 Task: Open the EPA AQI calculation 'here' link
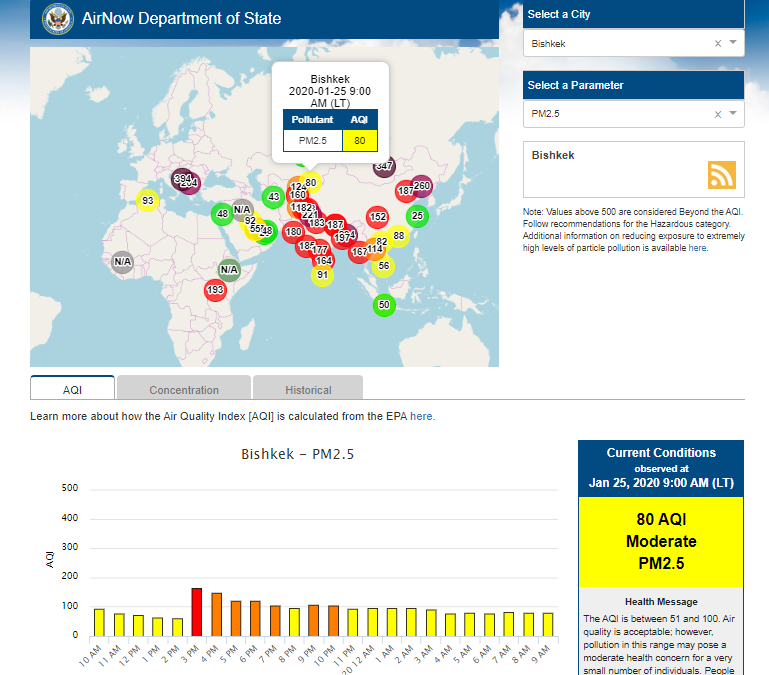(422, 416)
